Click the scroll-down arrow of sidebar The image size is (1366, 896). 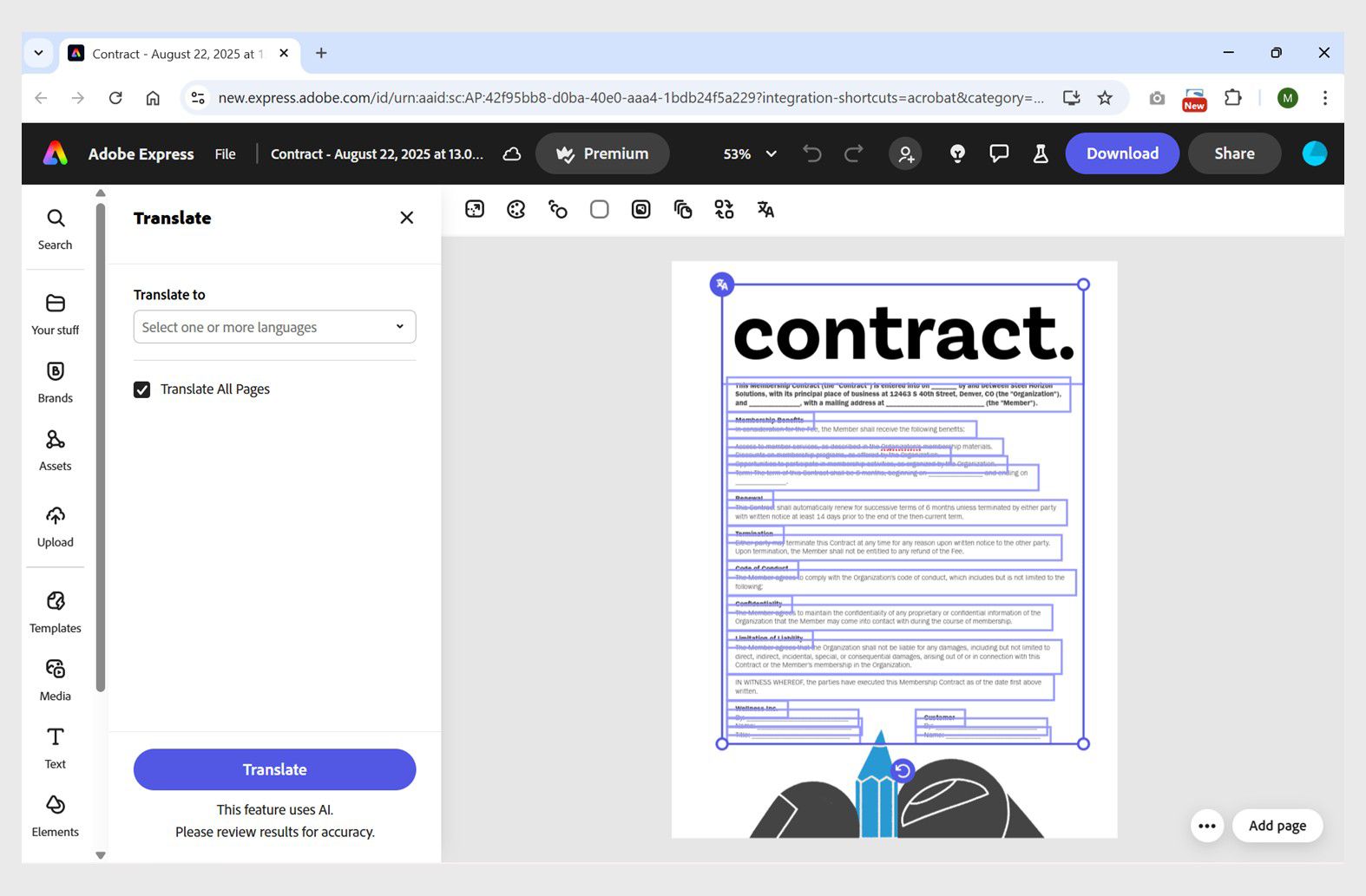pyautogui.click(x=101, y=855)
